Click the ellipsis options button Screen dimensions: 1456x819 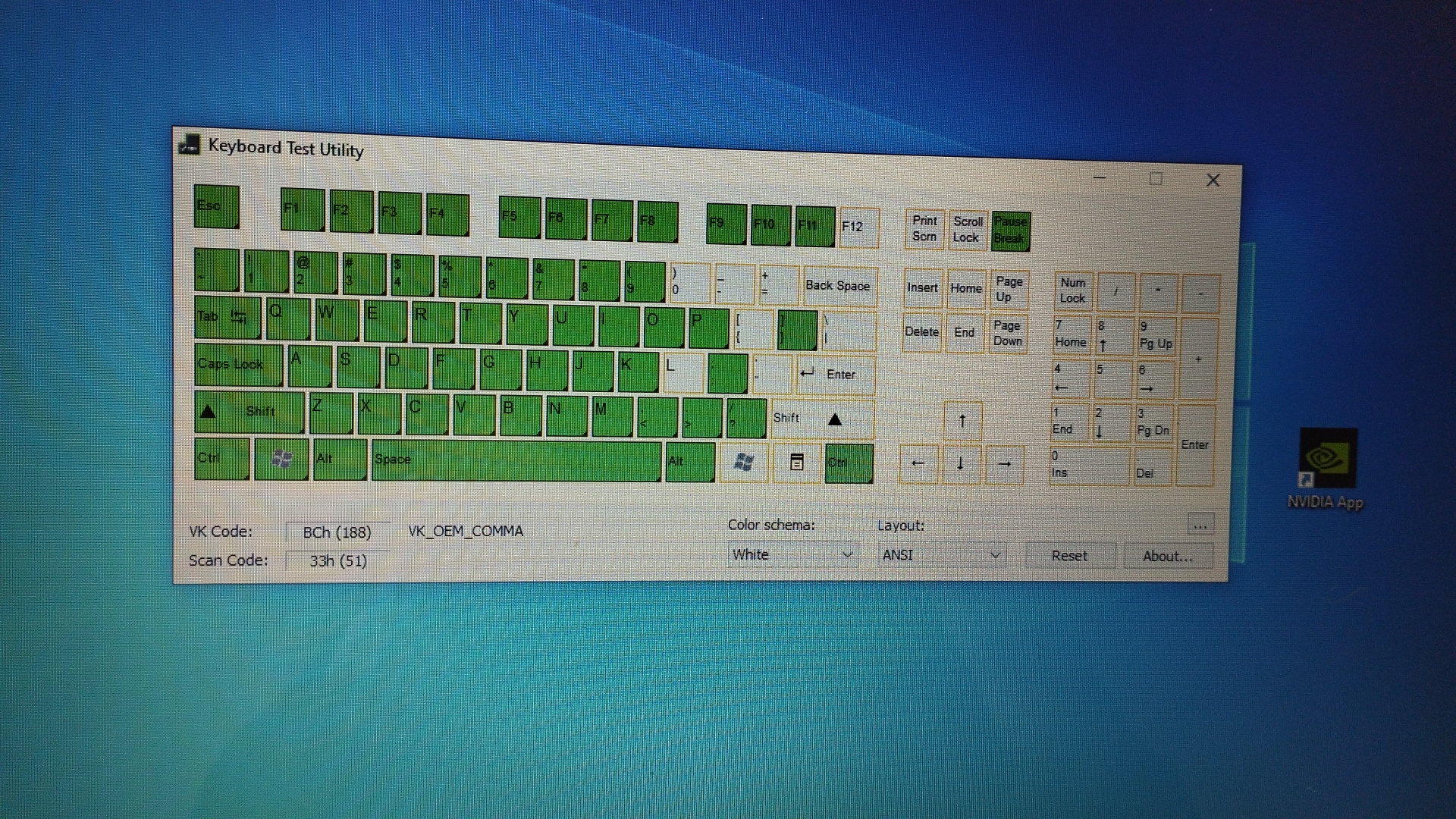tap(1200, 525)
